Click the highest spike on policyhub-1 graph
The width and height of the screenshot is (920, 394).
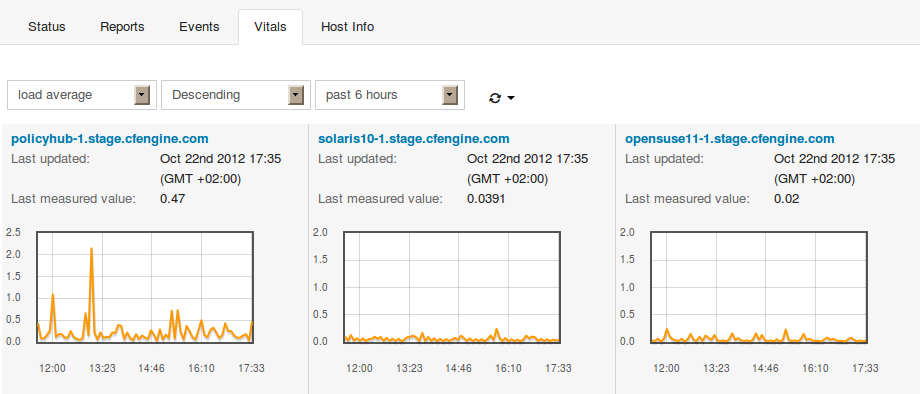coord(92,249)
